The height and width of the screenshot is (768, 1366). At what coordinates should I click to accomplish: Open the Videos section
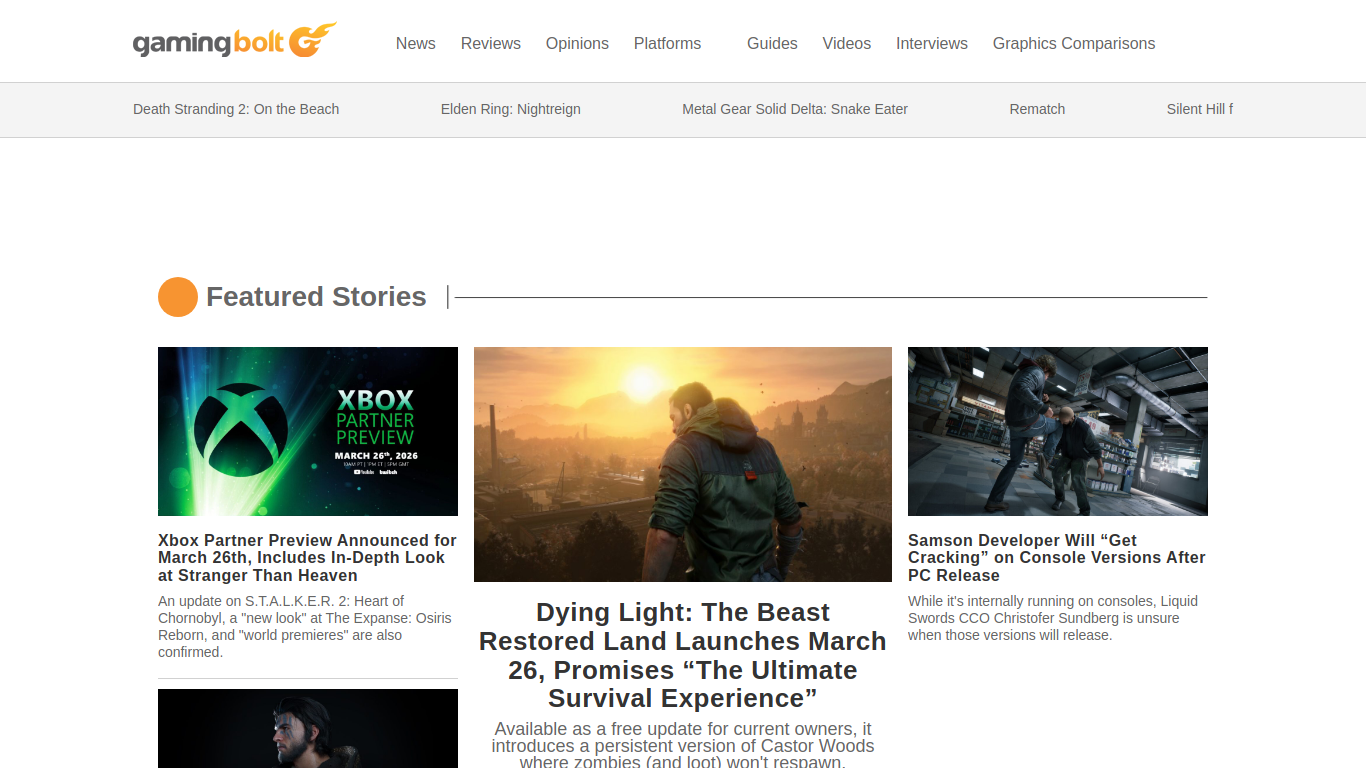[846, 44]
